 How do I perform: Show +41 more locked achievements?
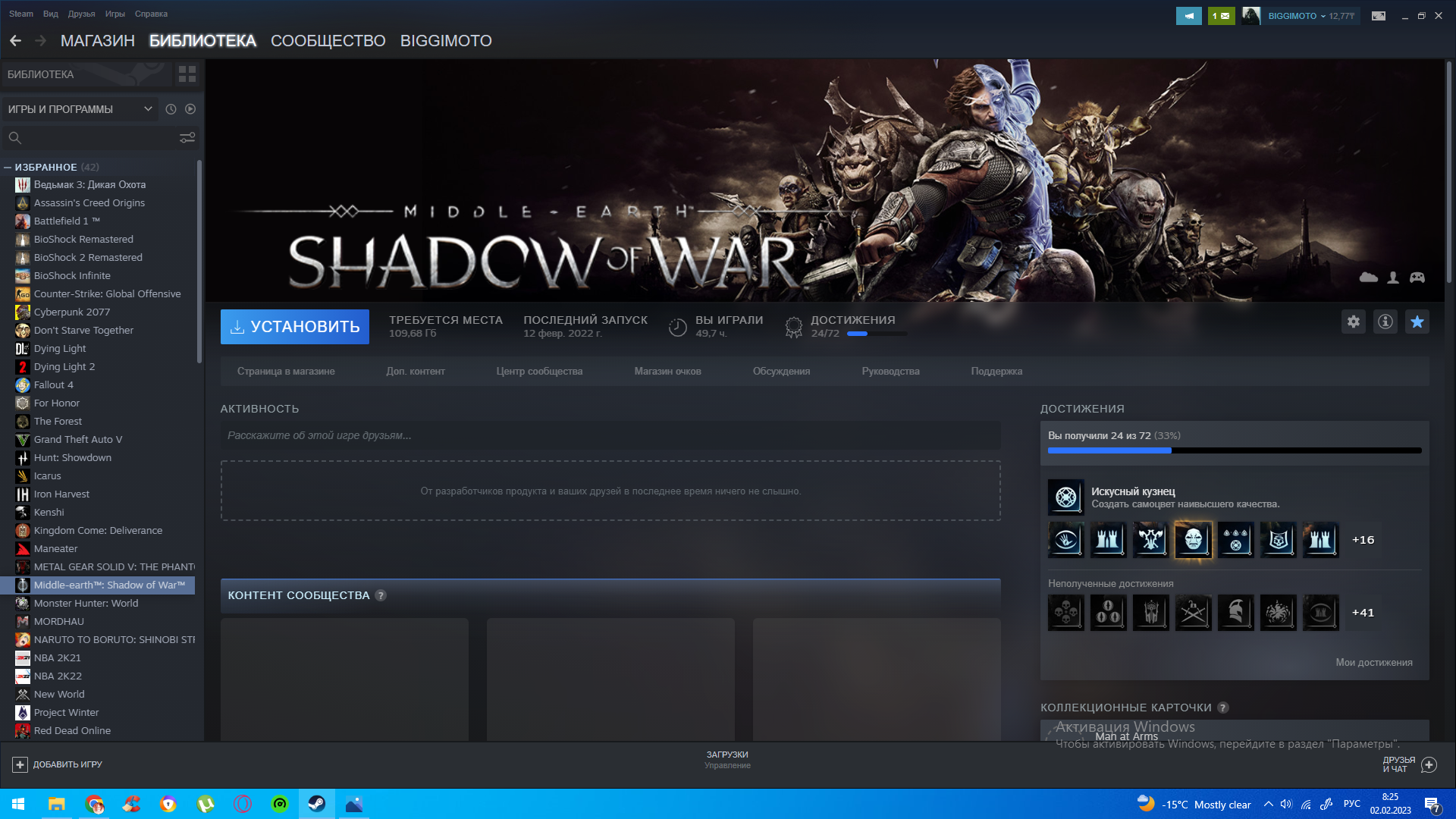click(1363, 613)
